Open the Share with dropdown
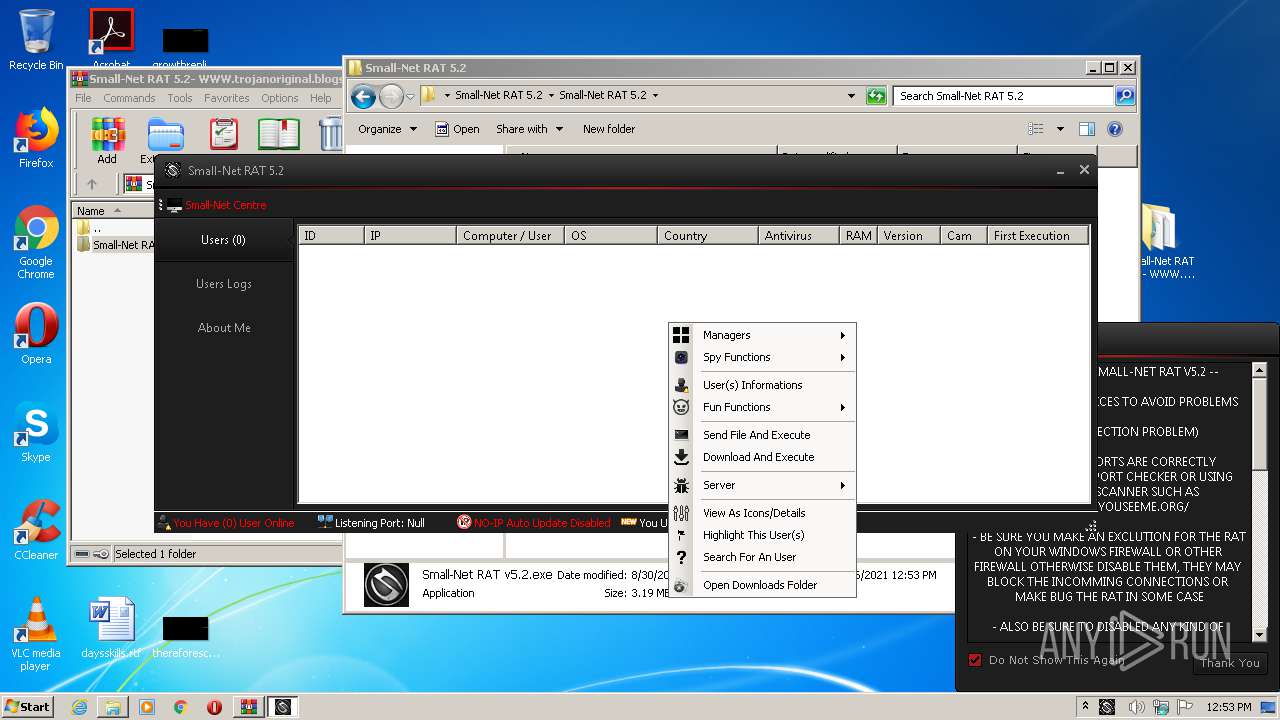1280x720 pixels. 529,129
